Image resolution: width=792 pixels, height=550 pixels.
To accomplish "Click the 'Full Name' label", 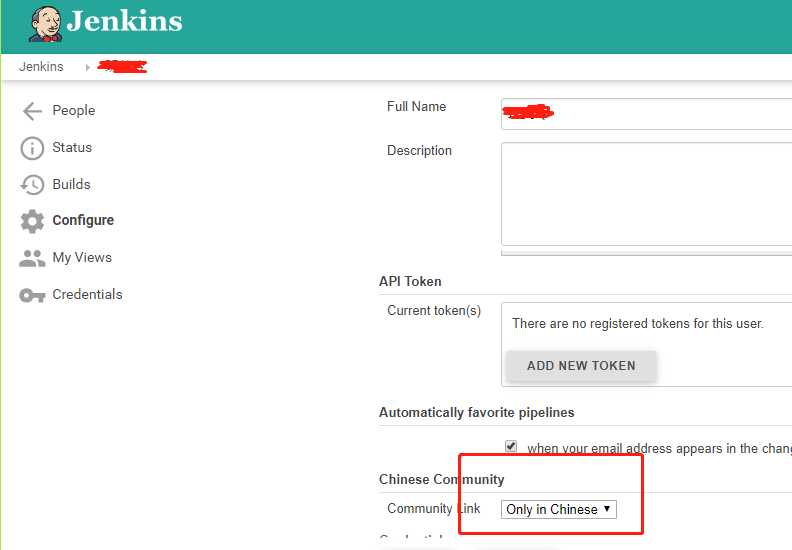I will (417, 107).
